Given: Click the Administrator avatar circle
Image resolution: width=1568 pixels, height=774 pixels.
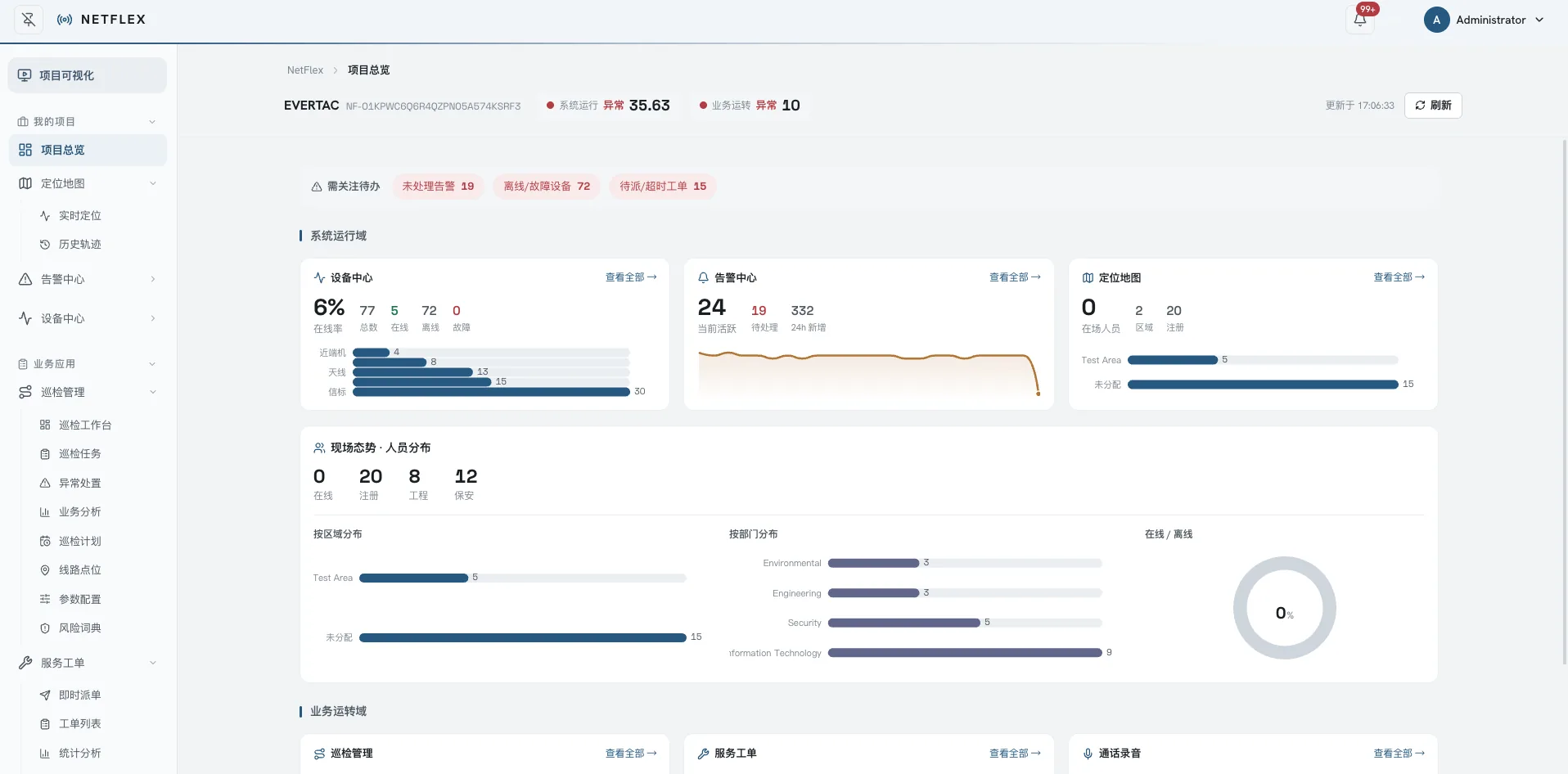Looking at the screenshot, I should click(x=1436, y=20).
